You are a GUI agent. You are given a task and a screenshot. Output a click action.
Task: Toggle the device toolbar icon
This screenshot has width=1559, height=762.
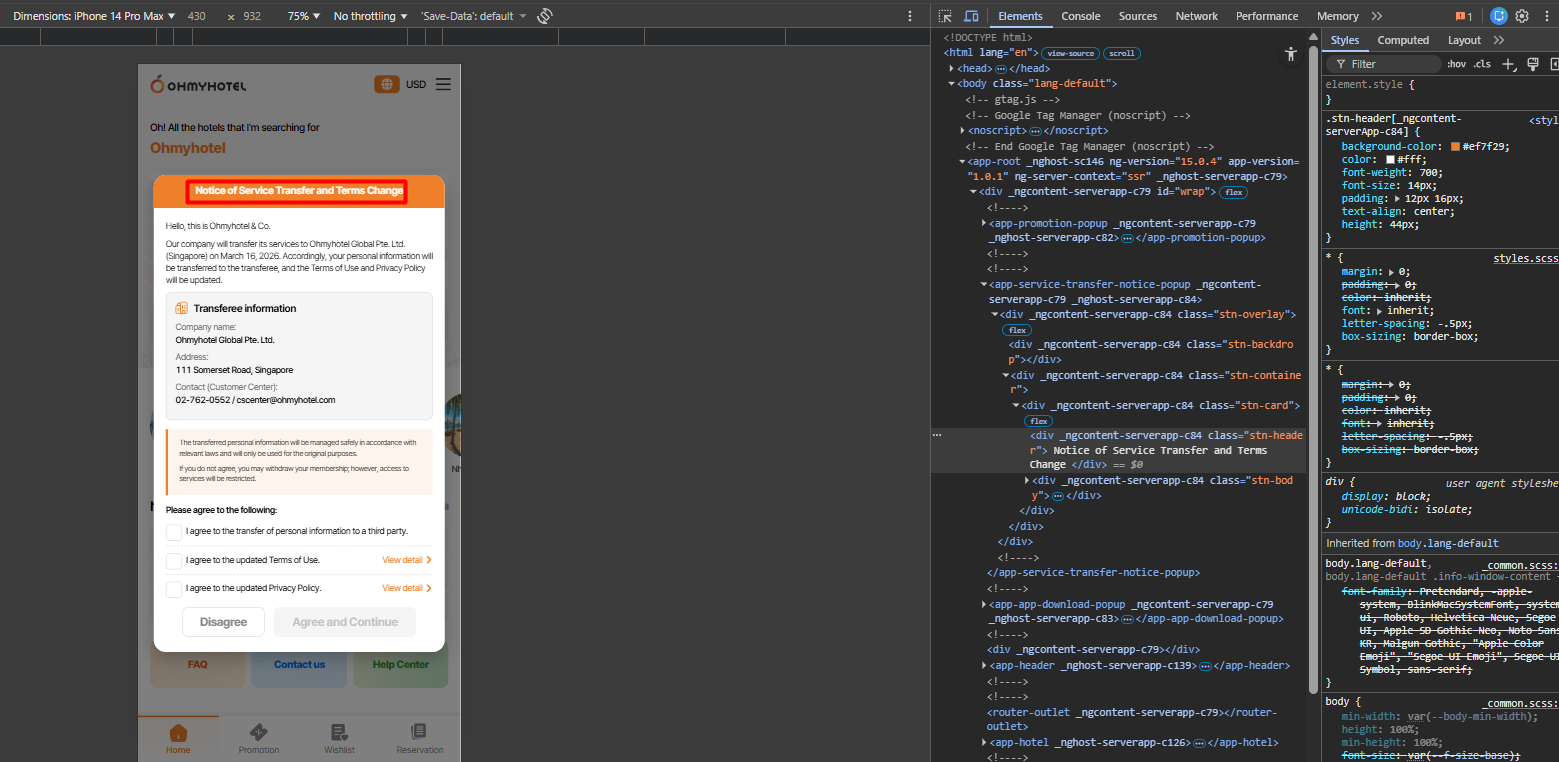(971, 16)
